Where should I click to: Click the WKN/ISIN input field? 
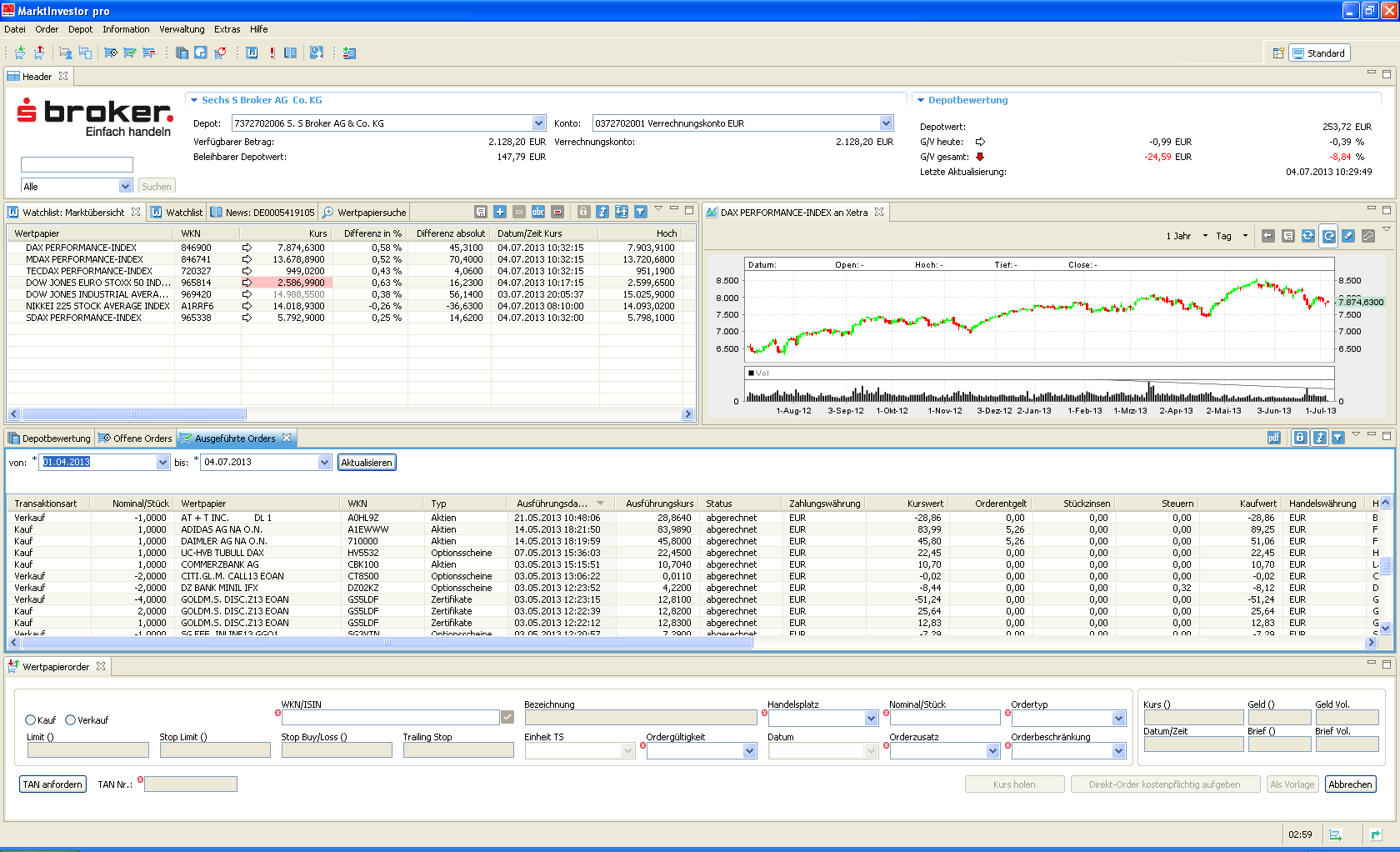click(x=390, y=718)
